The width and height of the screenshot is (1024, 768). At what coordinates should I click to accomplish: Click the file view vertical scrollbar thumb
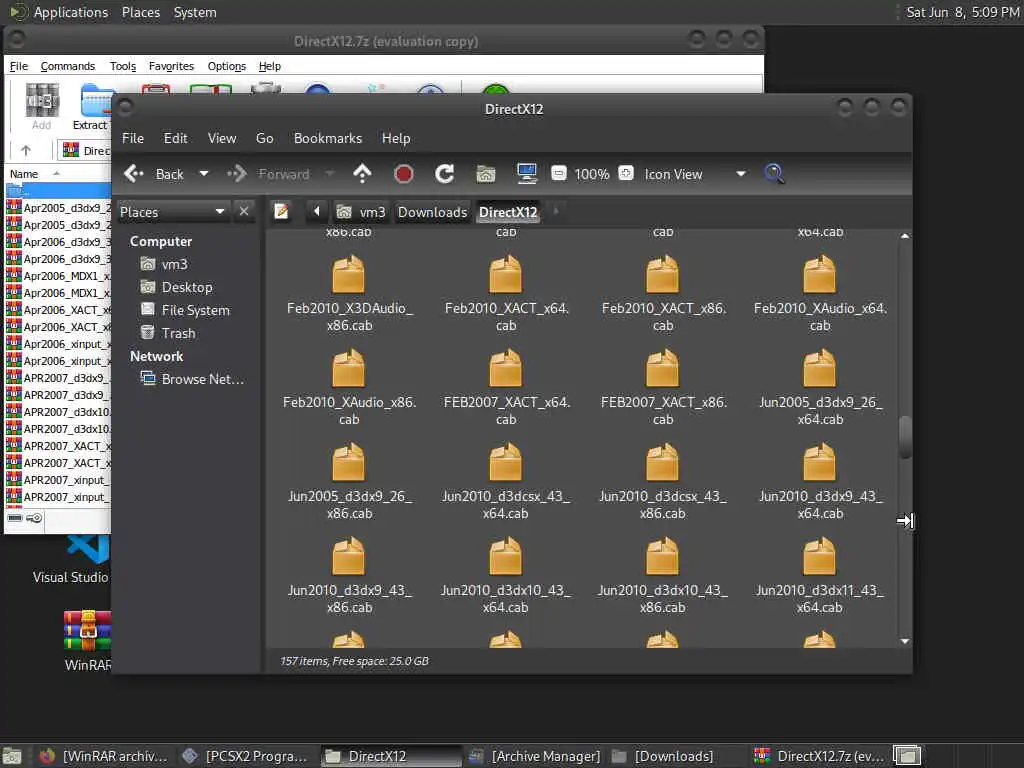[905, 438]
